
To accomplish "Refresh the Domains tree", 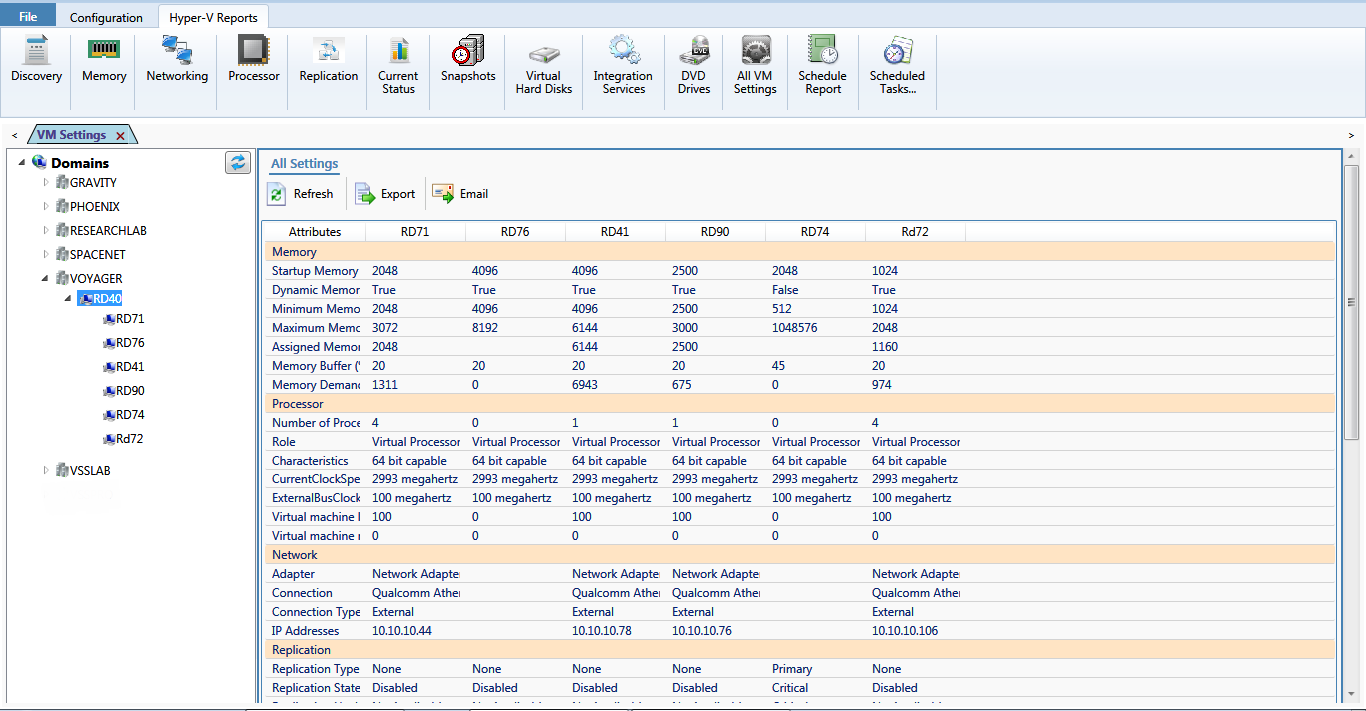I will [x=238, y=162].
